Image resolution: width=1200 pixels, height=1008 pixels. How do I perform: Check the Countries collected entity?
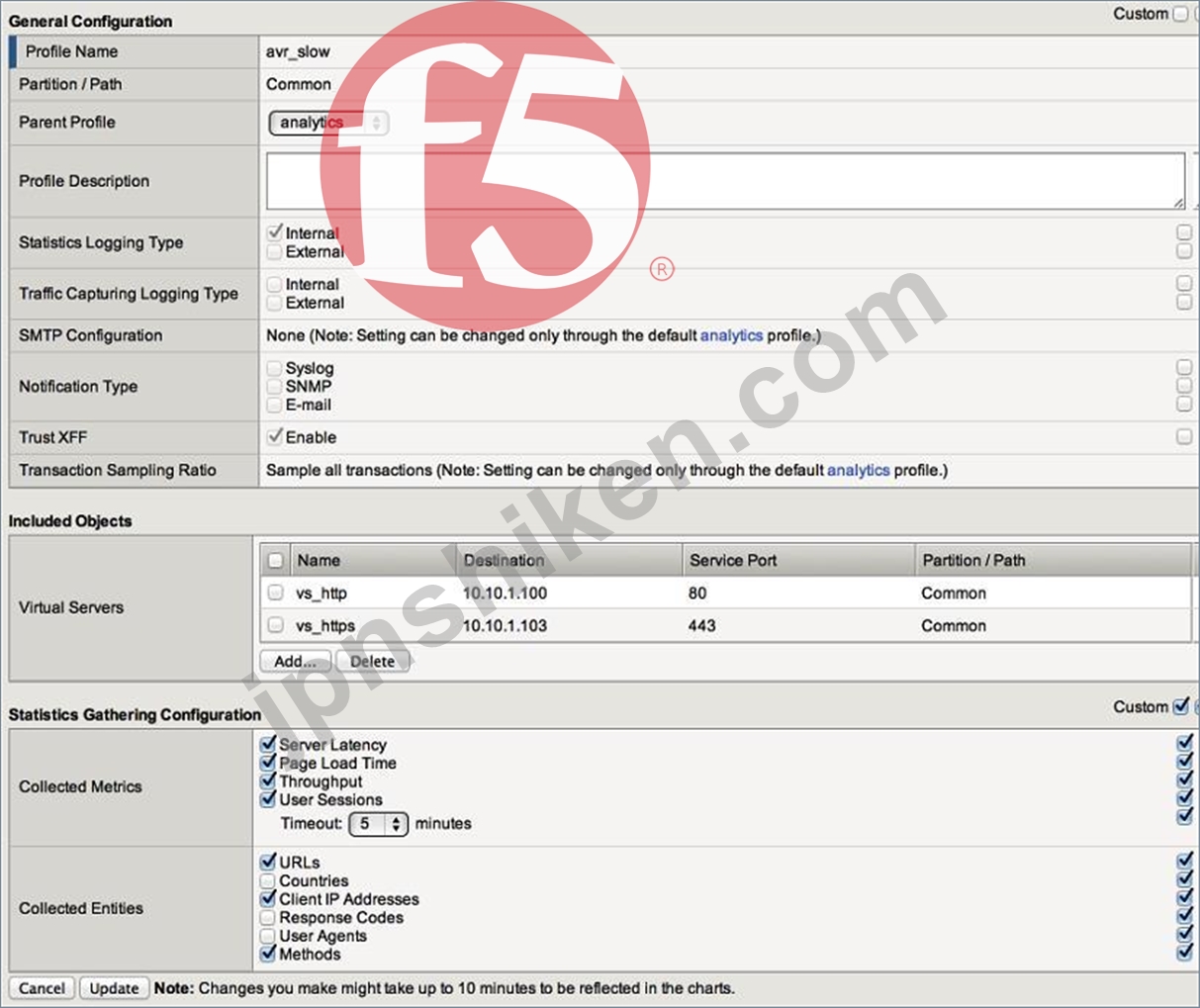click(x=268, y=880)
